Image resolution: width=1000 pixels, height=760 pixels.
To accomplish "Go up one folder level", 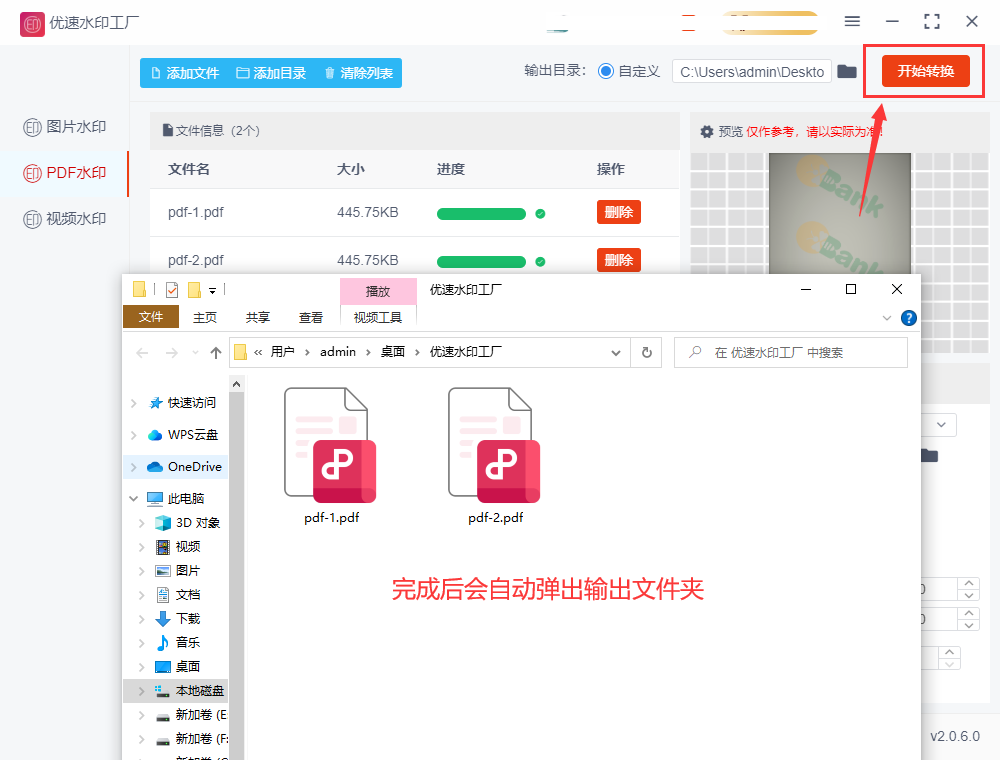I will (216, 353).
